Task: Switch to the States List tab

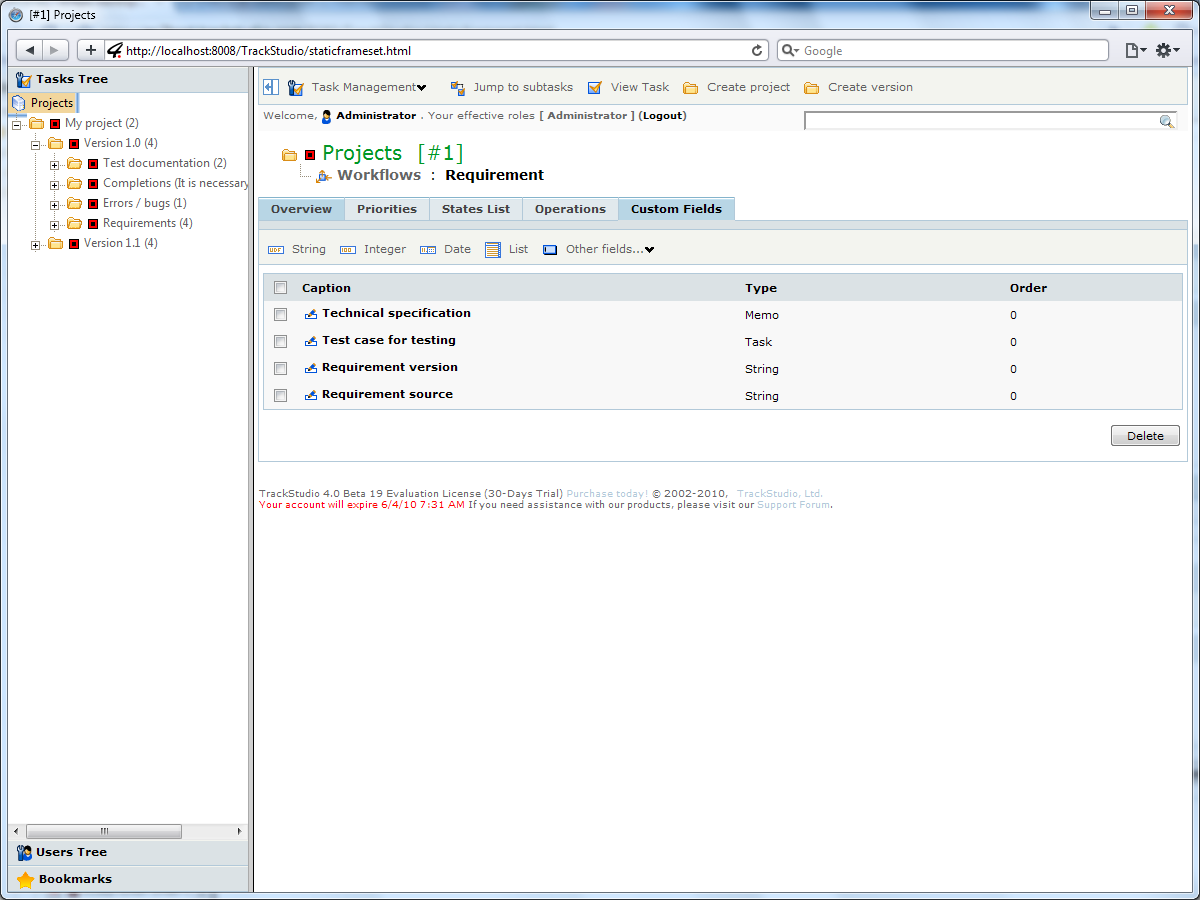Action: [476, 209]
